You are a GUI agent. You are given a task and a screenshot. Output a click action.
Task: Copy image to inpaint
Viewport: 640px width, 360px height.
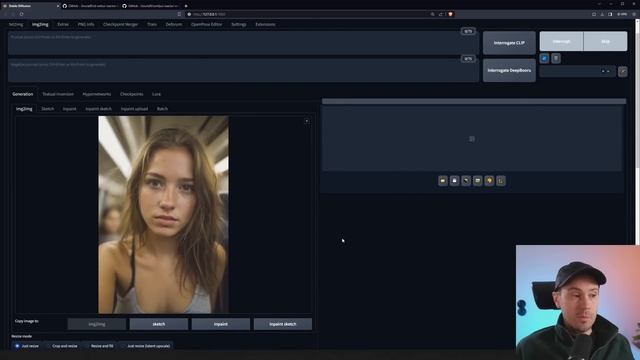pyautogui.click(x=221, y=324)
